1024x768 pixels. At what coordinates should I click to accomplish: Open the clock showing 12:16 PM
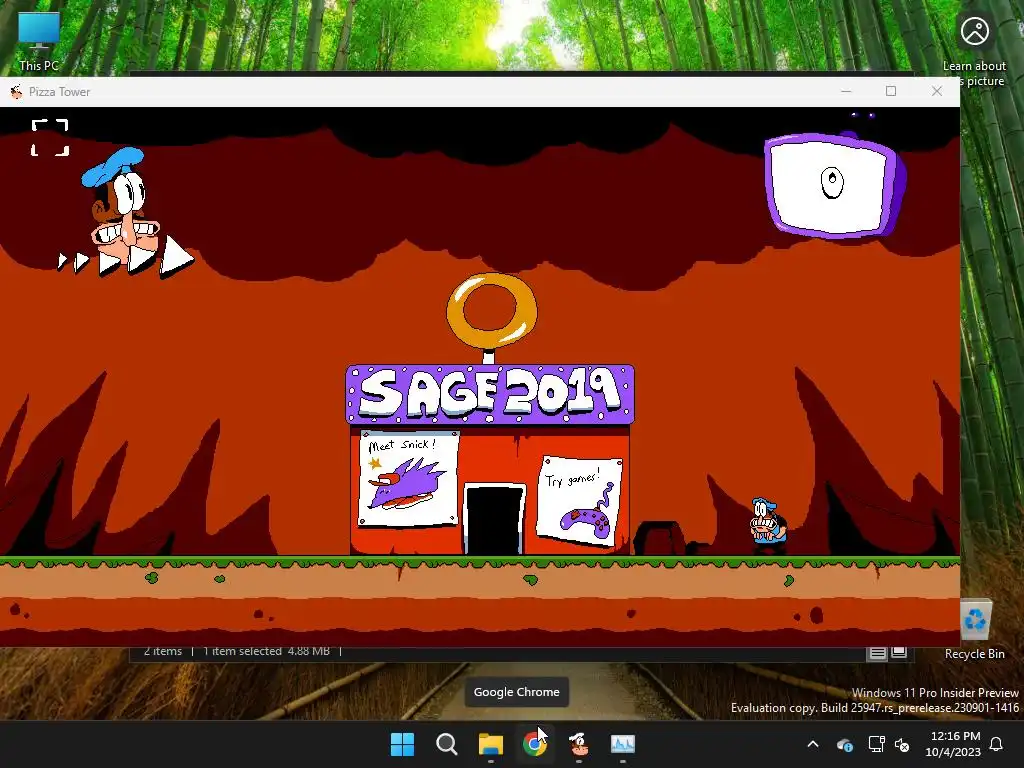(x=953, y=744)
